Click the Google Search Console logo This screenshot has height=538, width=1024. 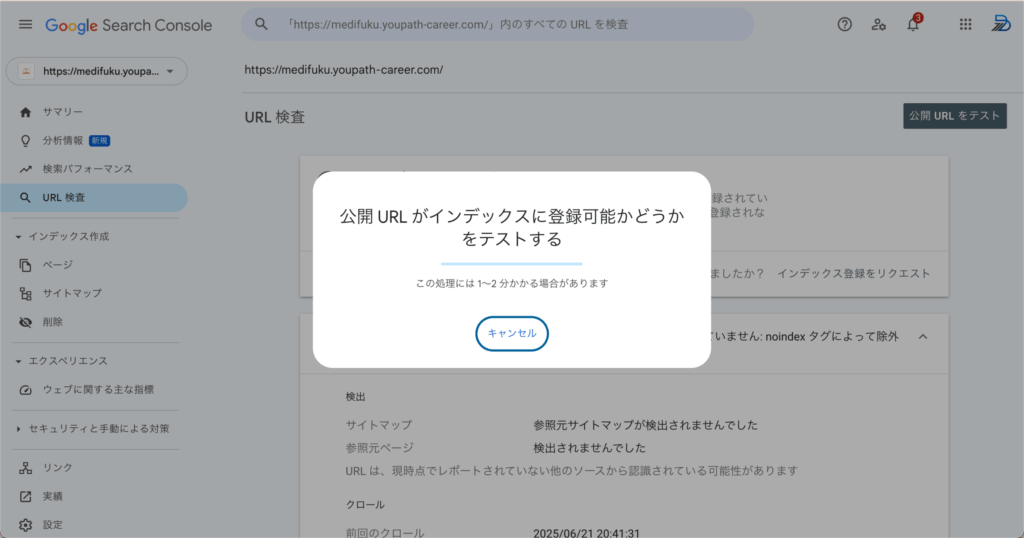(129, 25)
